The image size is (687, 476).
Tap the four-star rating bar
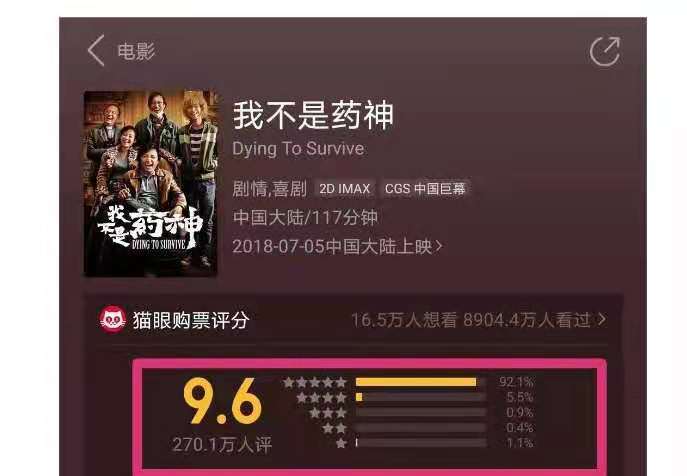(x=421, y=397)
